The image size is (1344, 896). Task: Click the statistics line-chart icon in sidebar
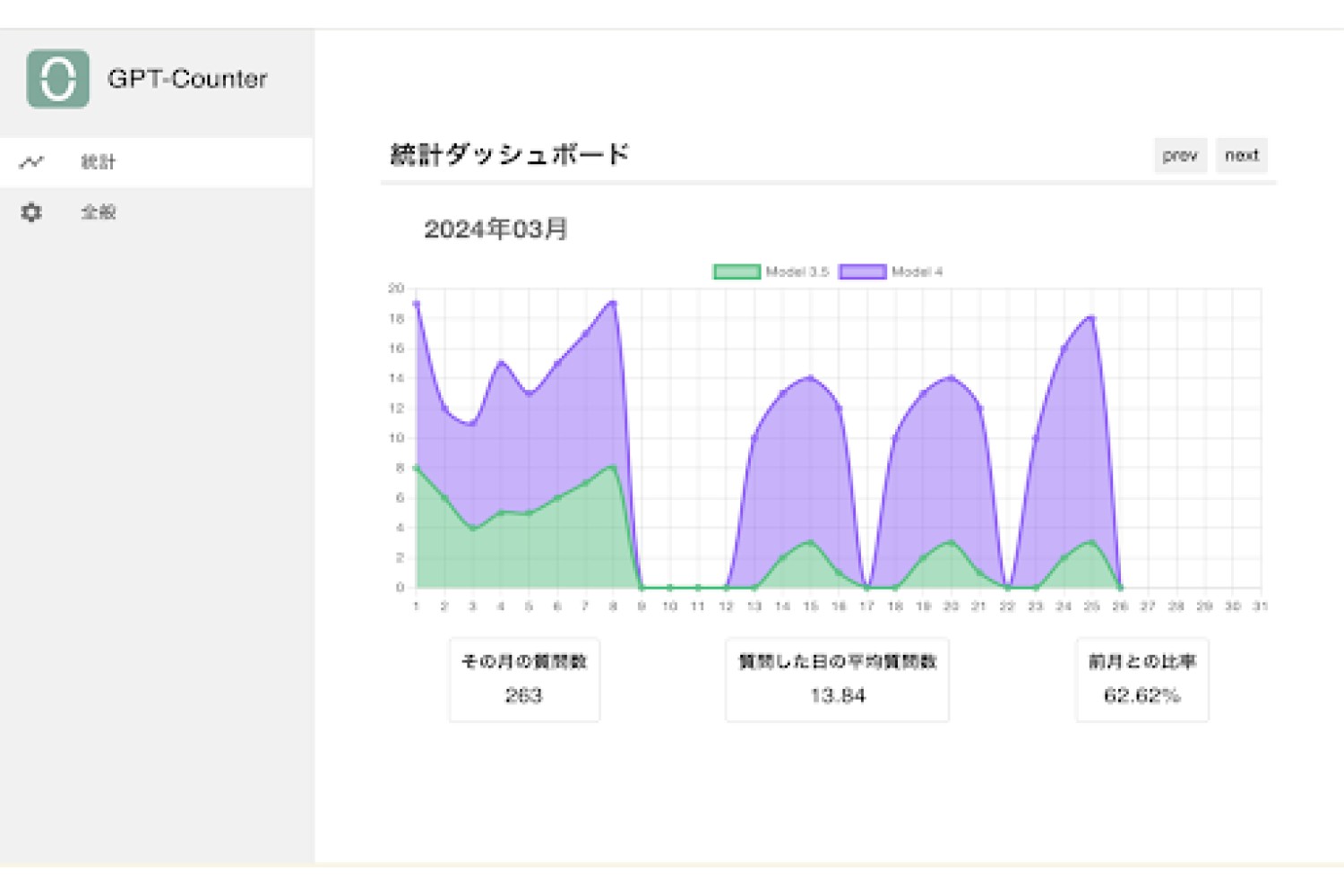[31, 162]
